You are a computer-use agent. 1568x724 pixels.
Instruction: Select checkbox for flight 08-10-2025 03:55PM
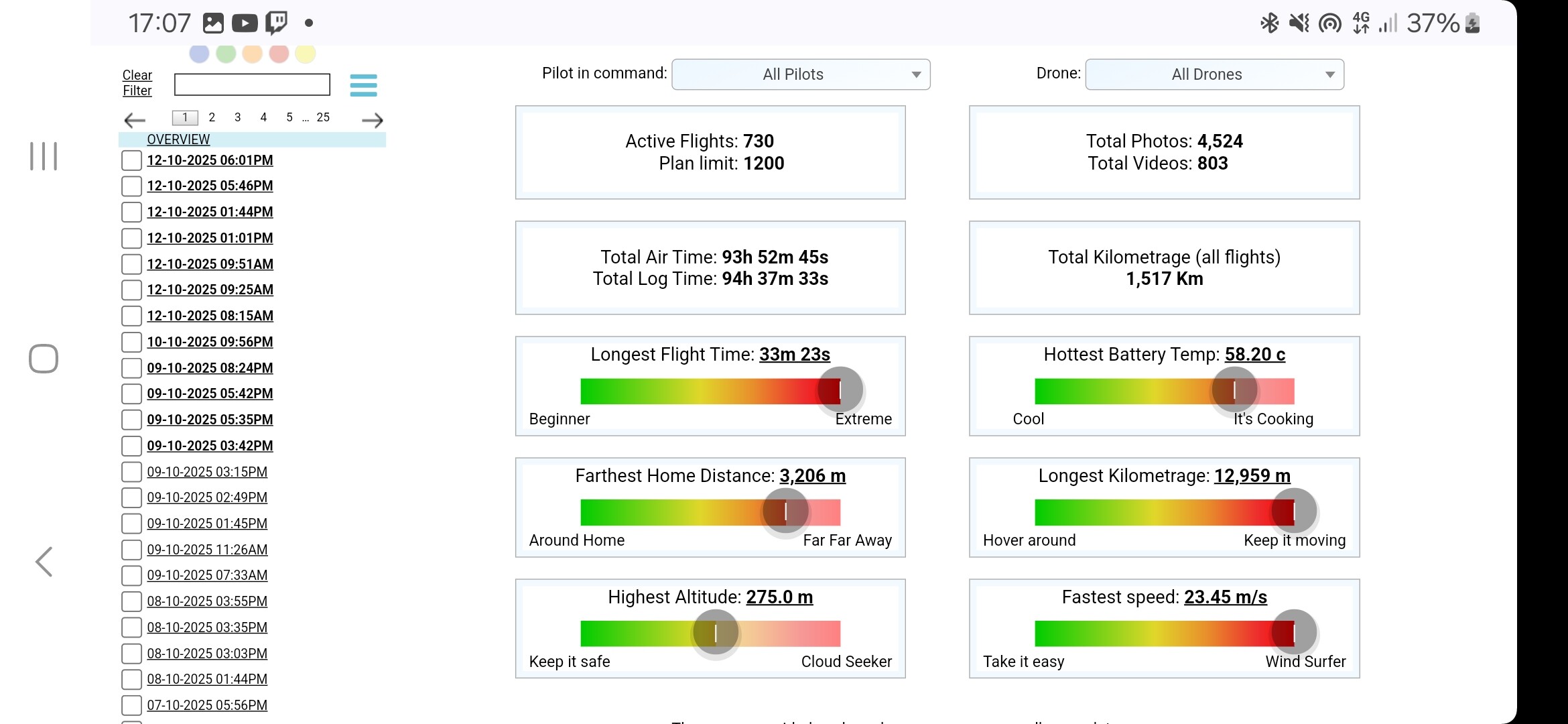coord(131,601)
